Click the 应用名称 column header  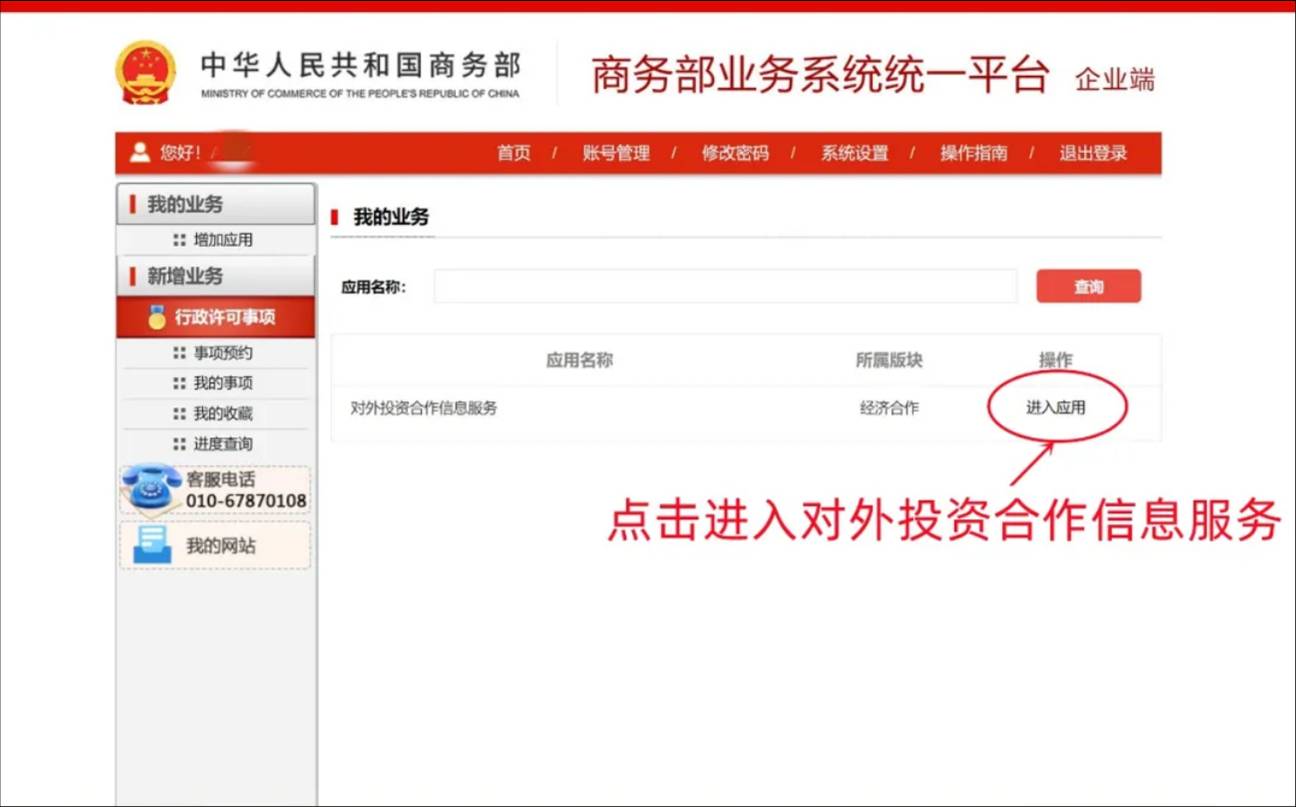click(x=579, y=360)
